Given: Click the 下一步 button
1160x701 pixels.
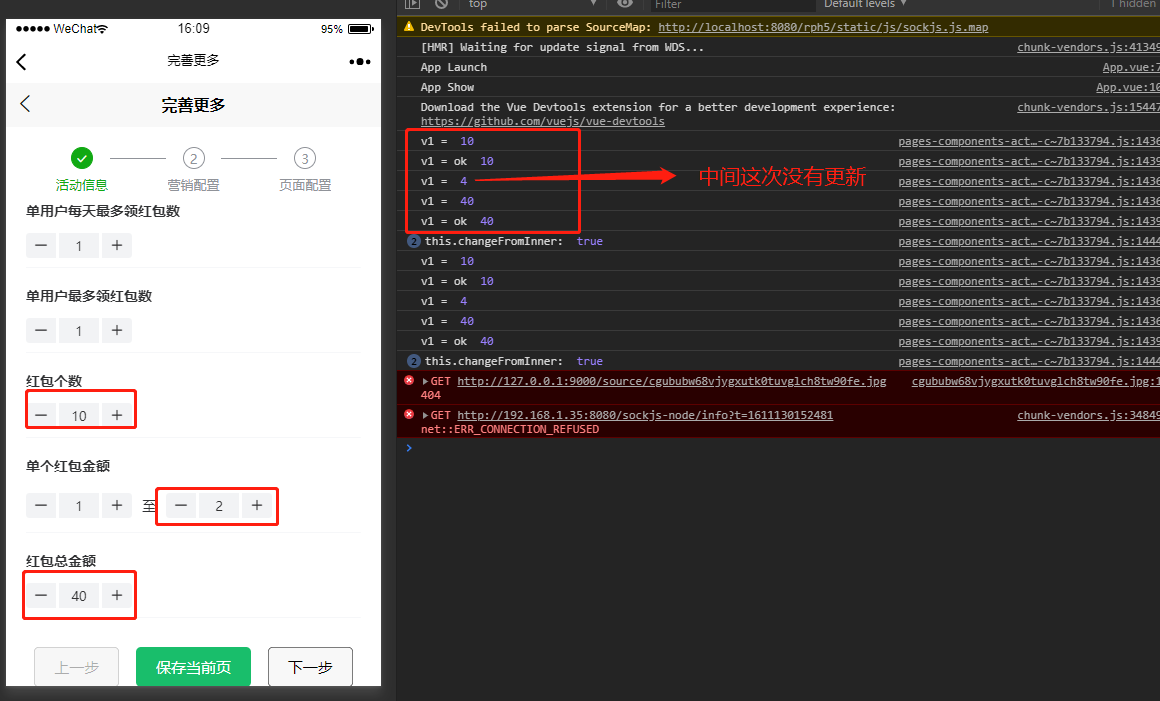Looking at the screenshot, I should pos(310,667).
